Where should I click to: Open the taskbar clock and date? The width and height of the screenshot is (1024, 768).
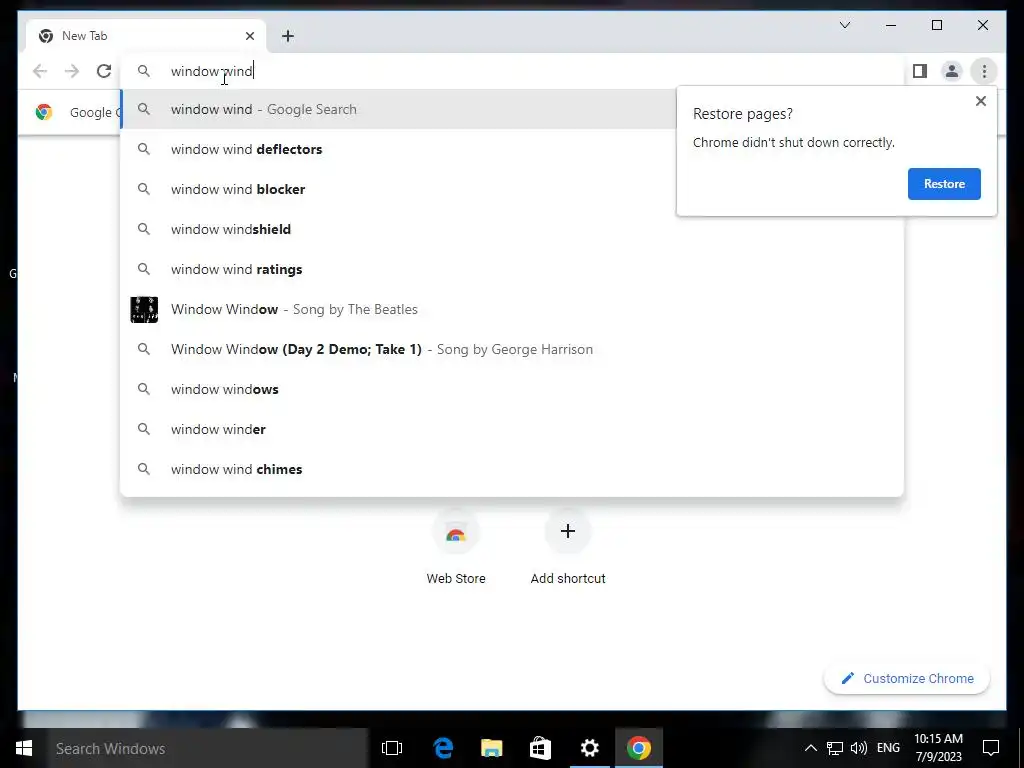(x=938, y=748)
